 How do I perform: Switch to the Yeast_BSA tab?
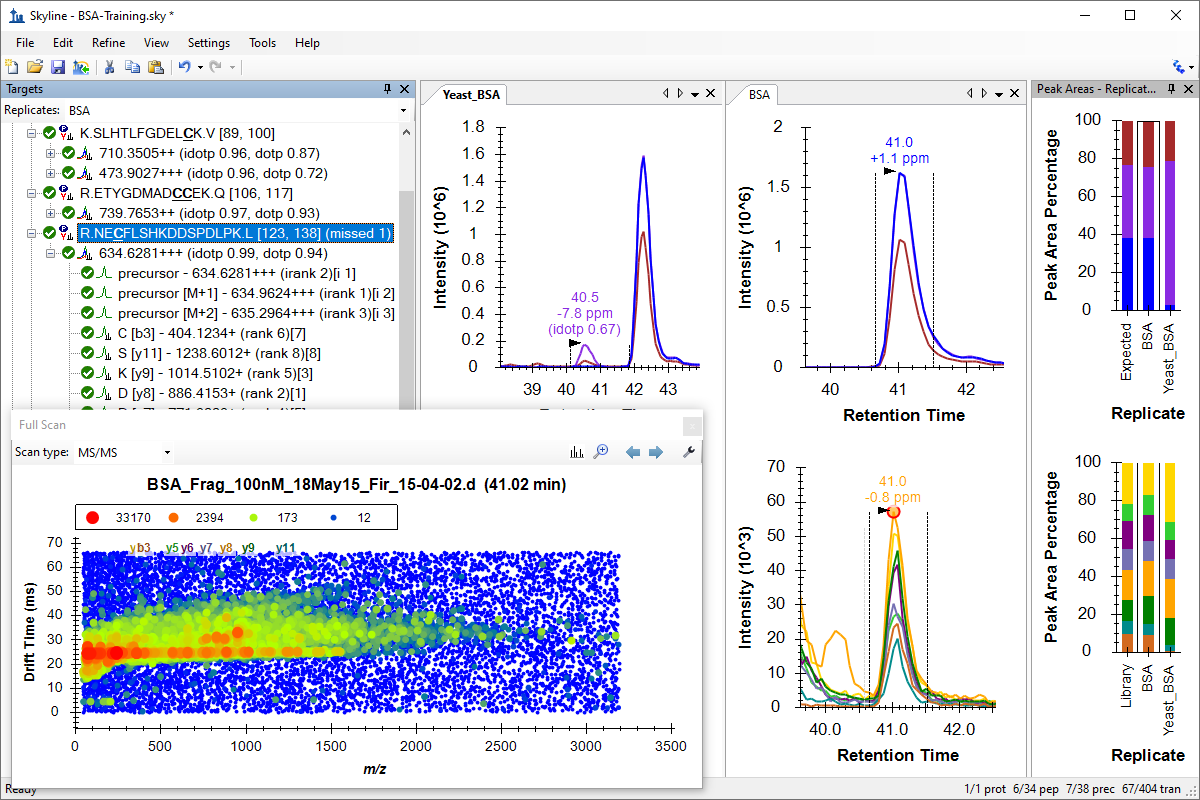click(474, 95)
